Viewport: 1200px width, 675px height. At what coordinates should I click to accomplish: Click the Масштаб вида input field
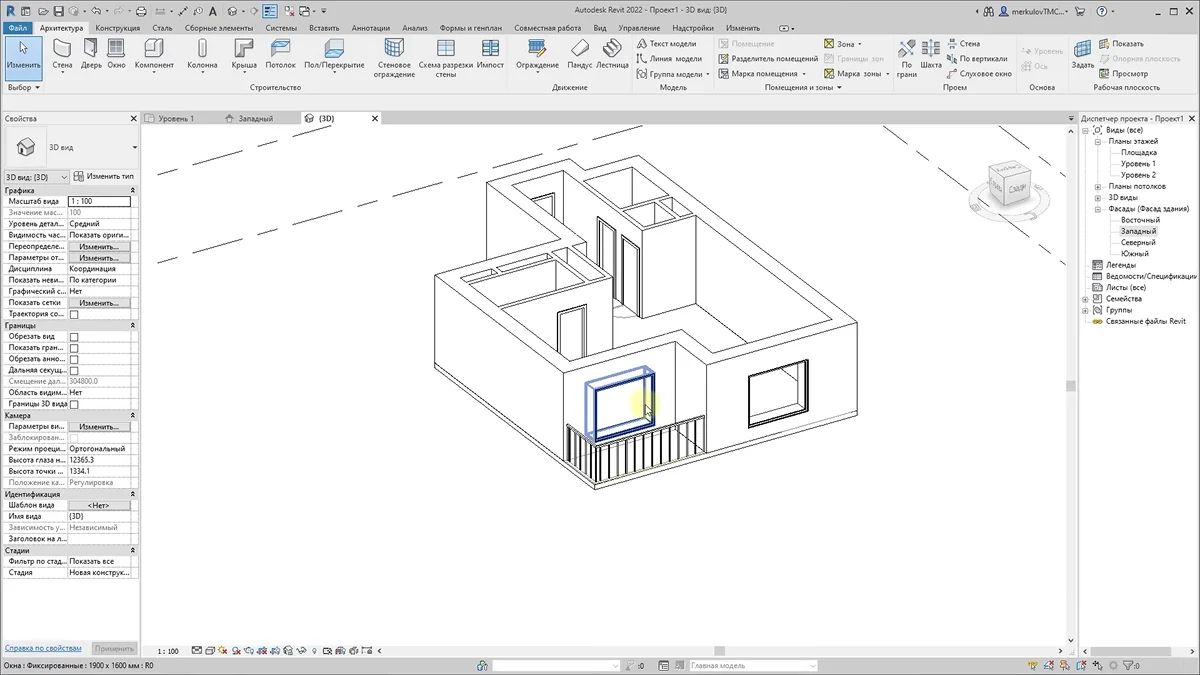click(99, 202)
